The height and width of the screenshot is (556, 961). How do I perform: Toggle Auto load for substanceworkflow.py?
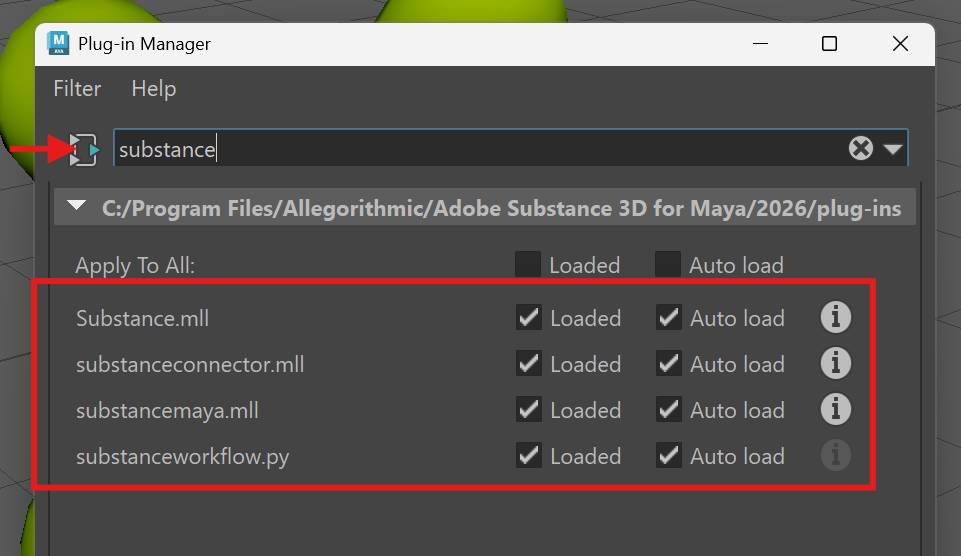[x=669, y=456]
